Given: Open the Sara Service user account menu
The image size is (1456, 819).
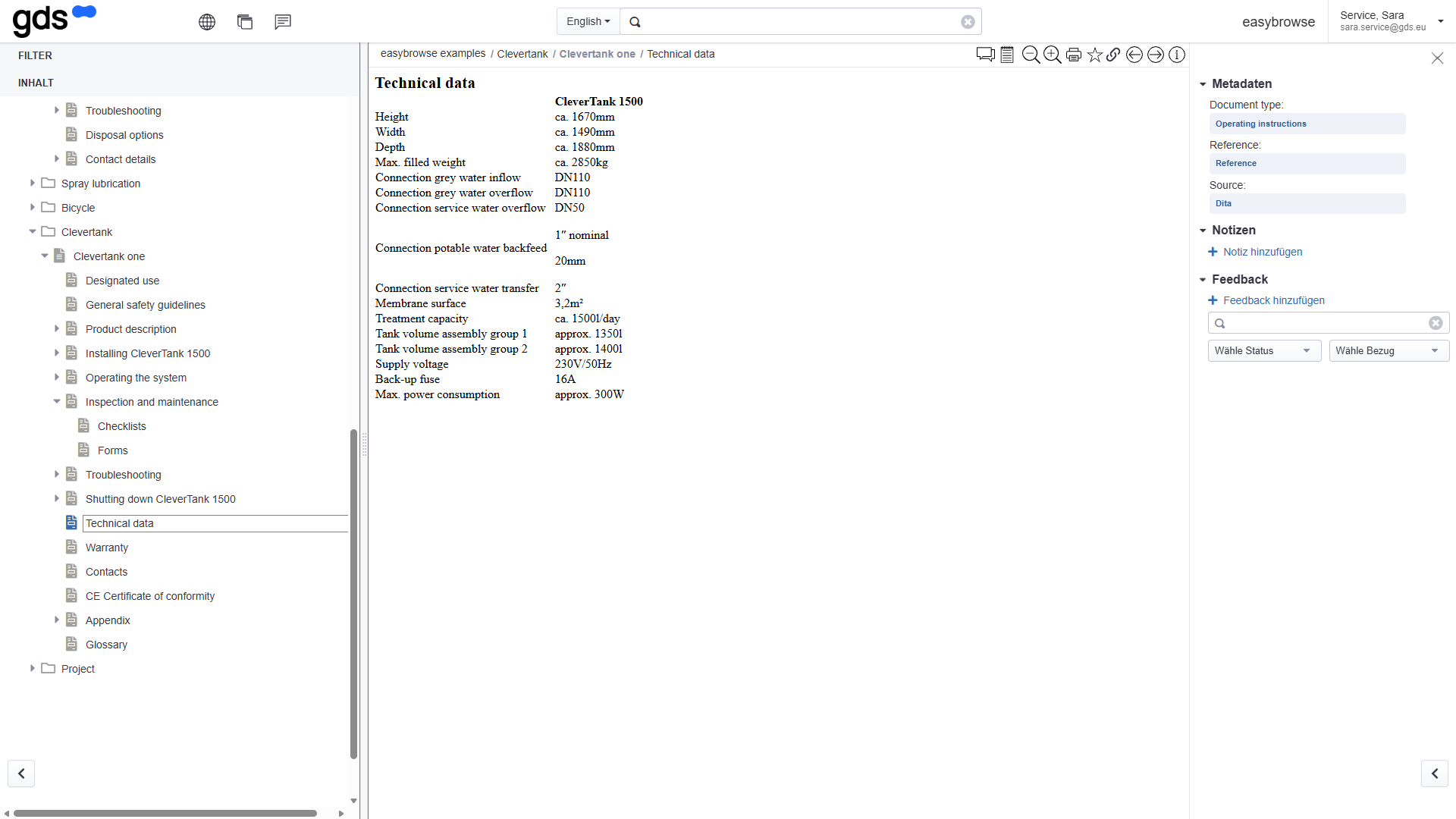Looking at the screenshot, I should 1392,21.
